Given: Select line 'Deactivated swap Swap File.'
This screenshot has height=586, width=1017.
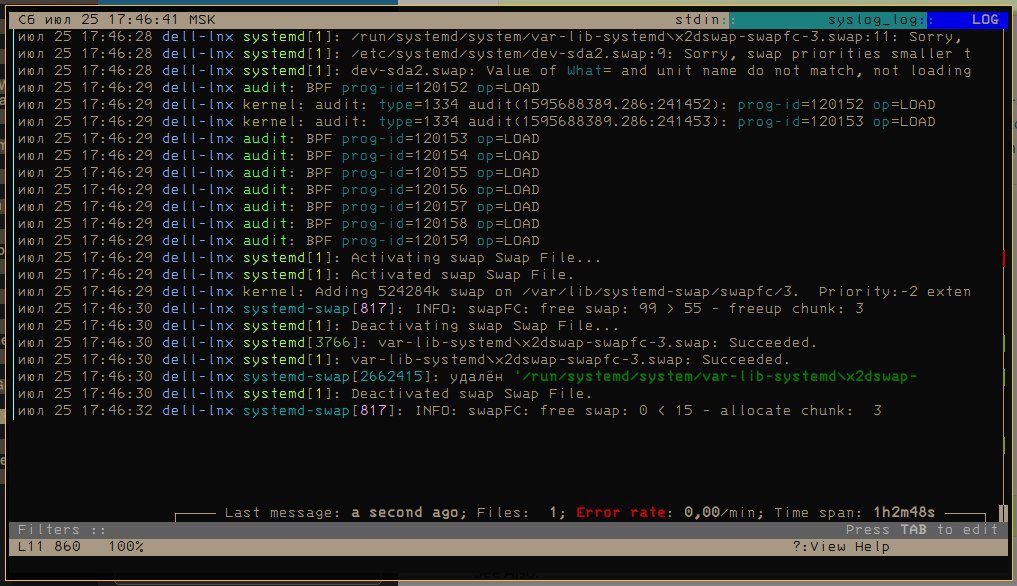Looking at the screenshot, I should pos(305,393).
